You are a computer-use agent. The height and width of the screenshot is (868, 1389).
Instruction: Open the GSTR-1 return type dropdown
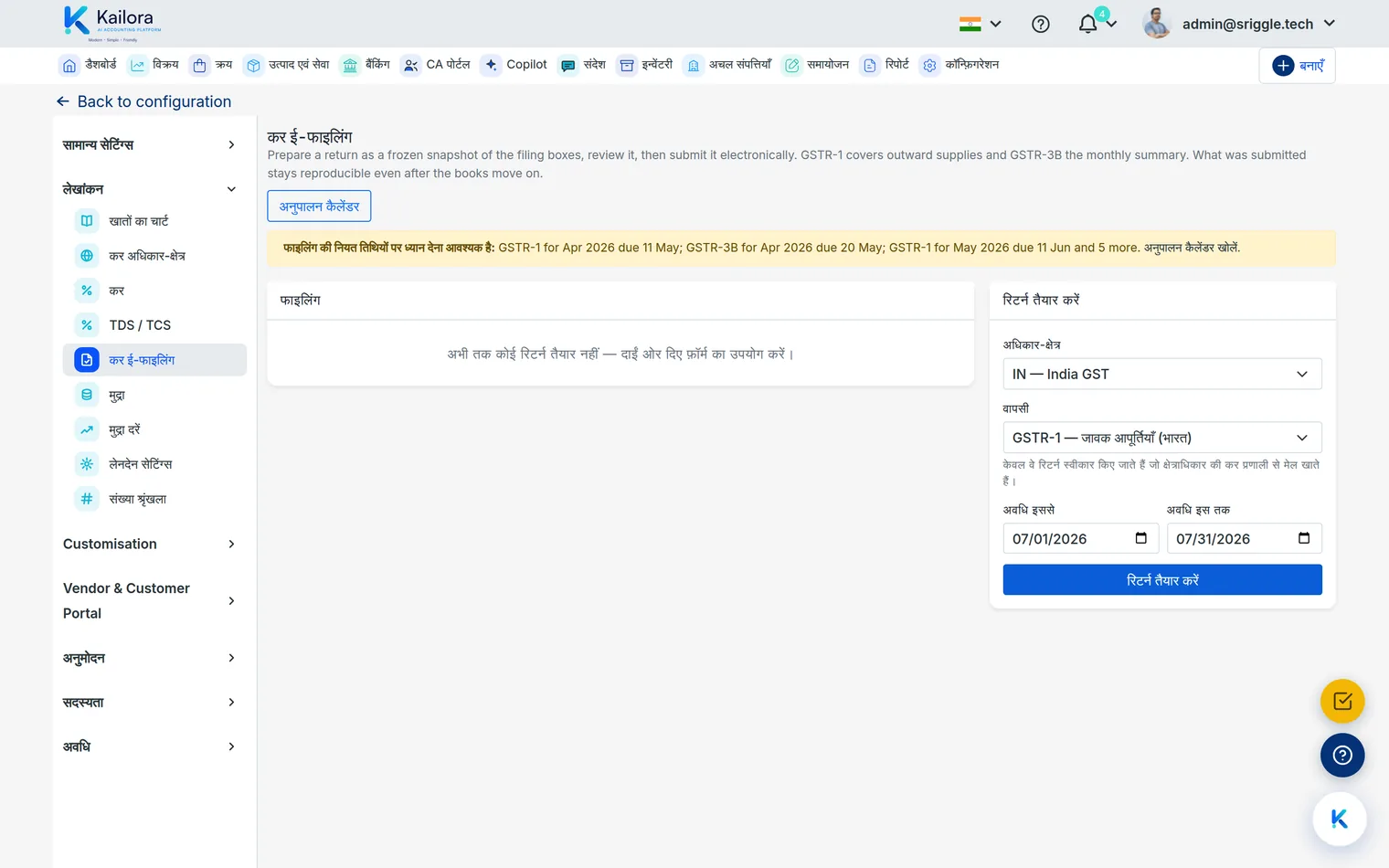tap(1162, 438)
